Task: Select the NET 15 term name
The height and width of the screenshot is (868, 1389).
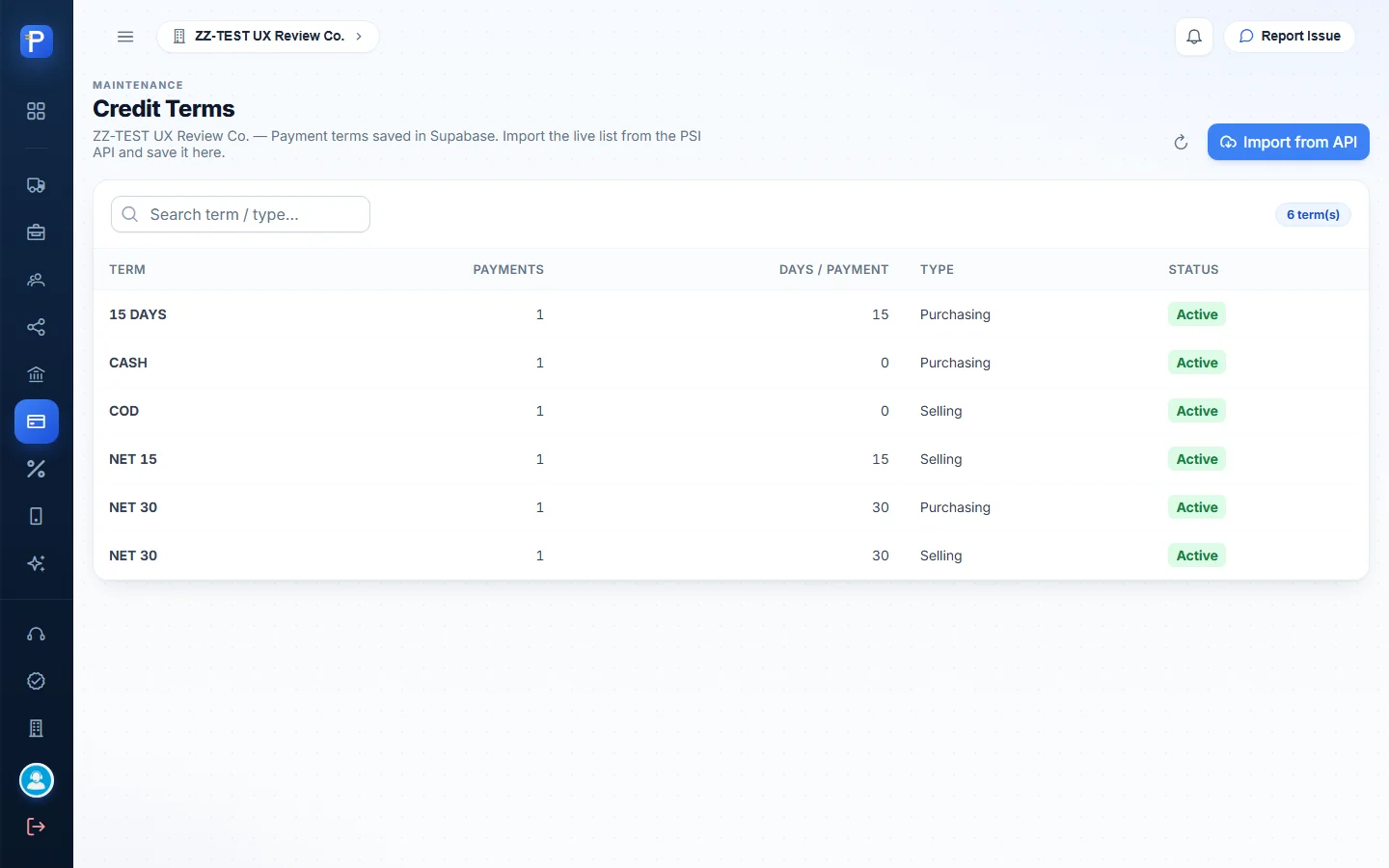Action: pyautogui.click(x=133, y=459)
